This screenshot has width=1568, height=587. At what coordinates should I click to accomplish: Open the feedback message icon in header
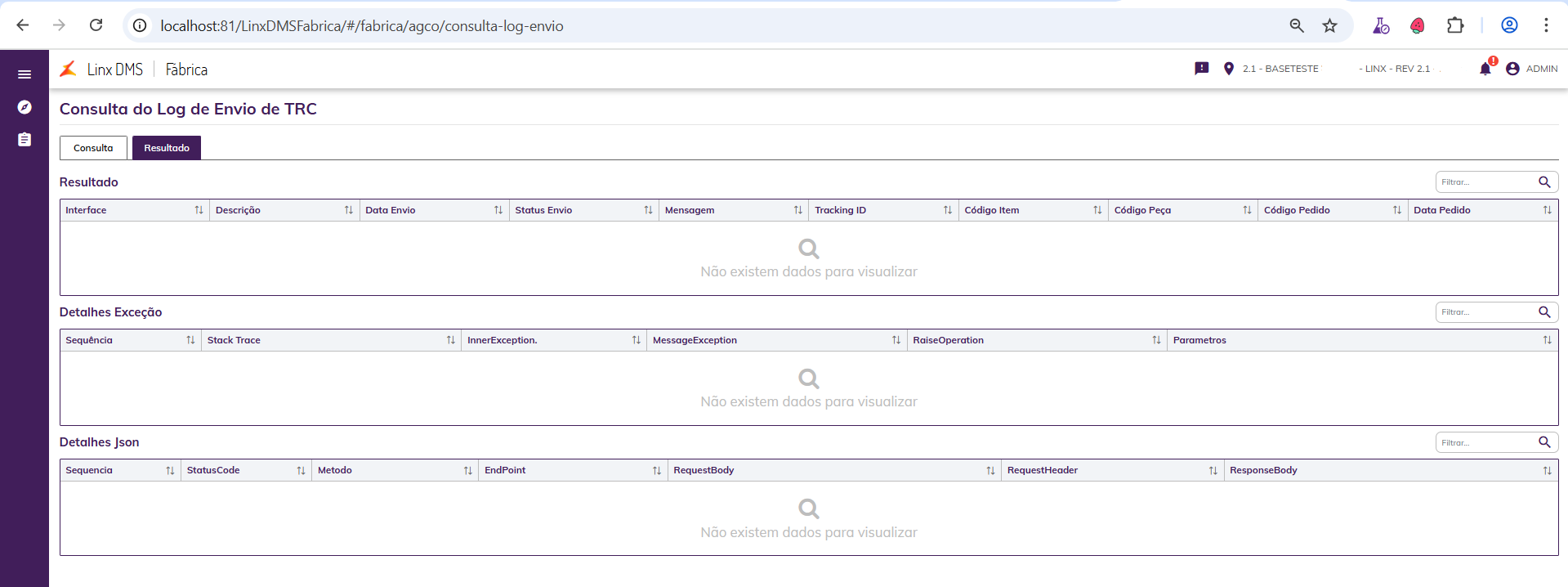coord(1201,69)
